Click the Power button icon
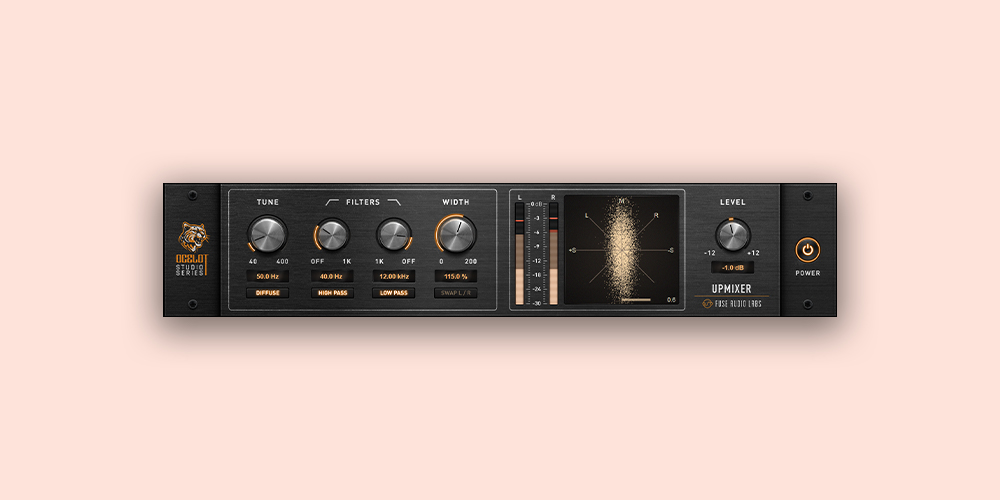The width and height of the screenshot is (1000, 500). point(807,250)
